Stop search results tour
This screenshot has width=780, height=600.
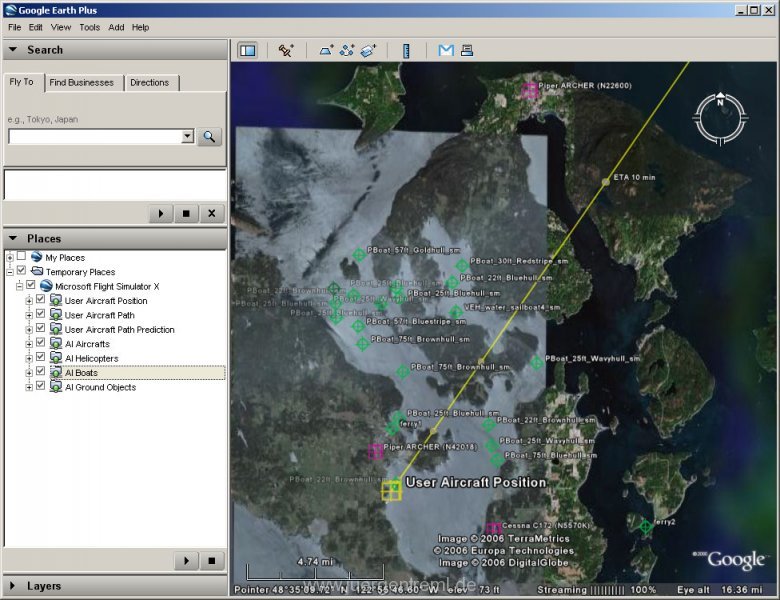(x=186, y=213)
